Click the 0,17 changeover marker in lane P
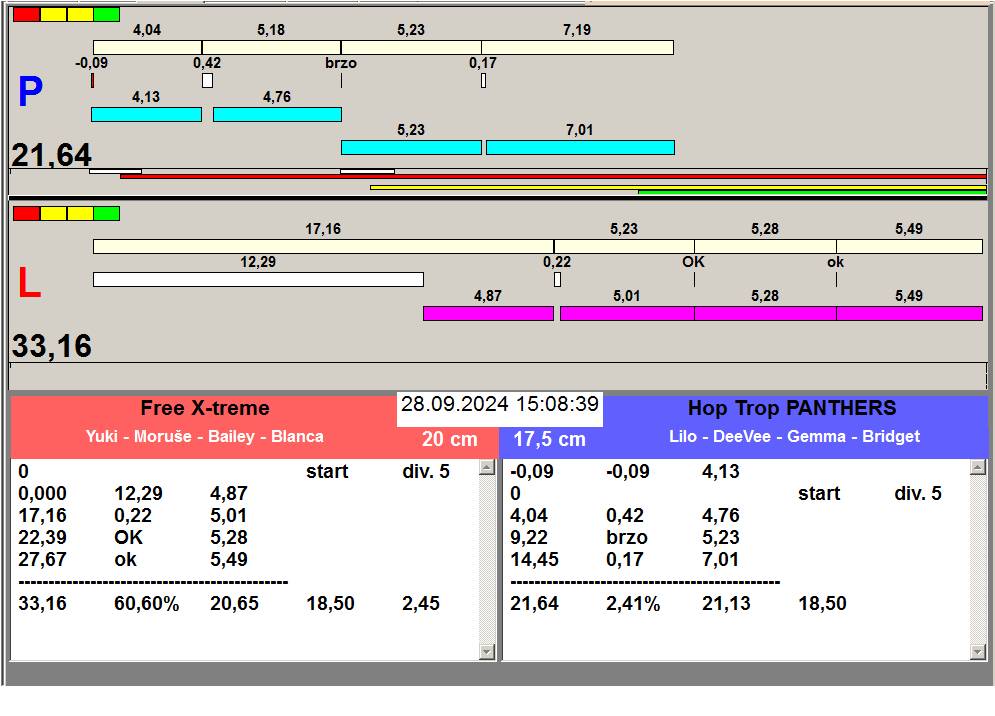This screenshot has height=716, width=995. click(484, 81)
